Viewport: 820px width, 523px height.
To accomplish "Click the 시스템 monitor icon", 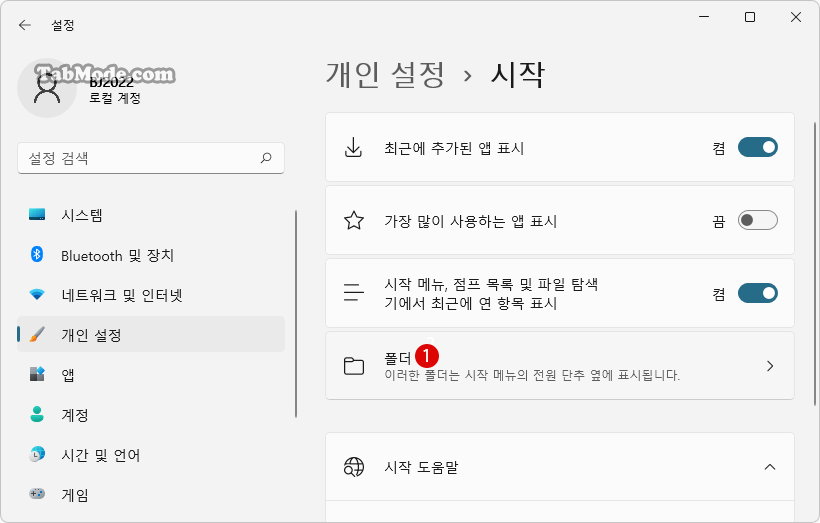I will click(37, 214).
